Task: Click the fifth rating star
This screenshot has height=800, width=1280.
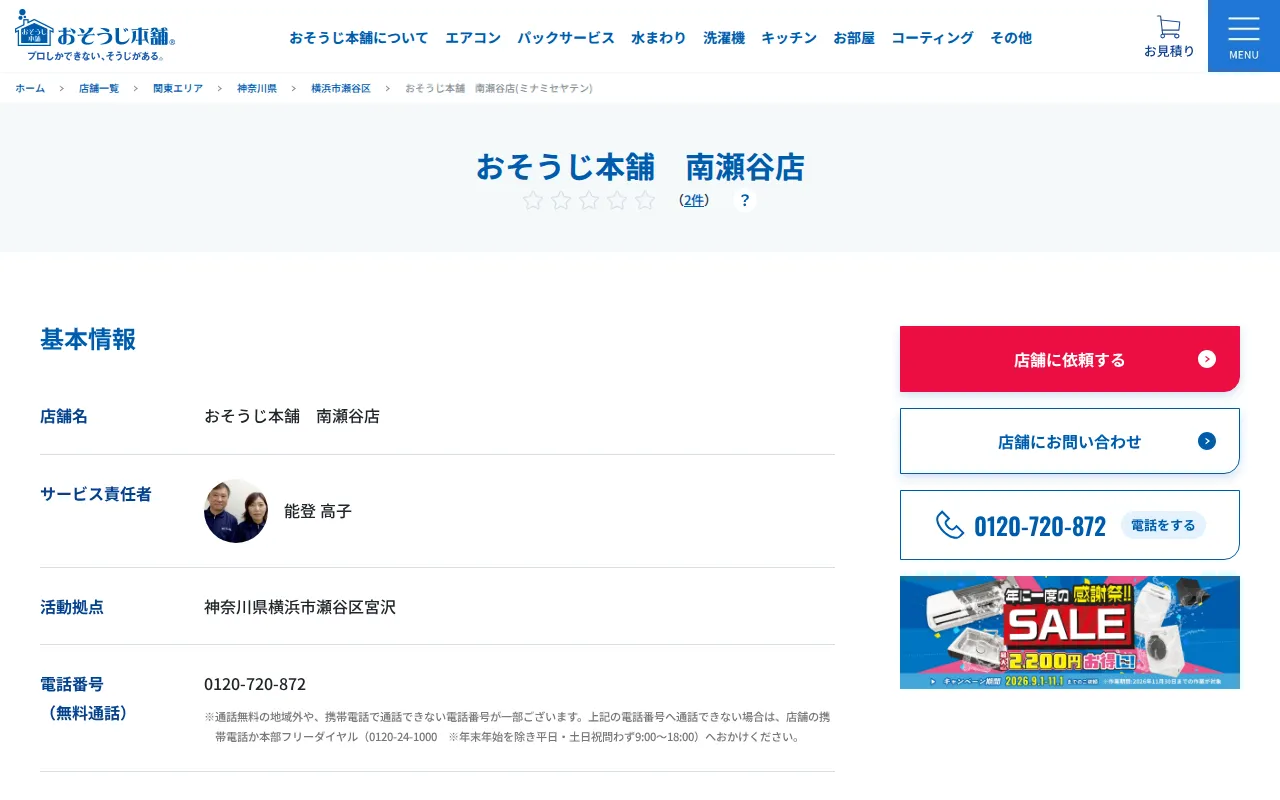Action: 645,200
